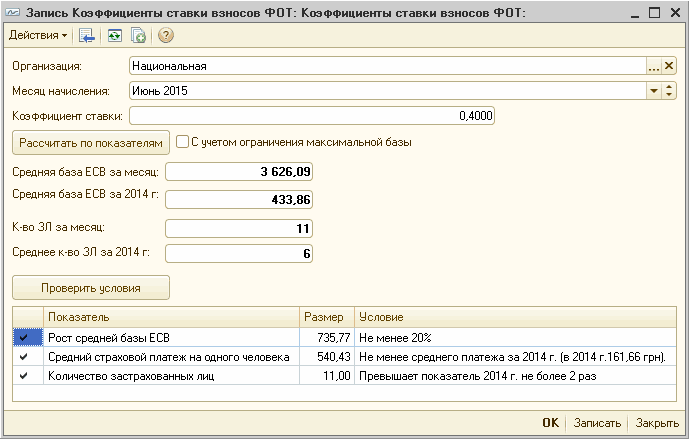Open help via the question mark icon

coord(166,35)
